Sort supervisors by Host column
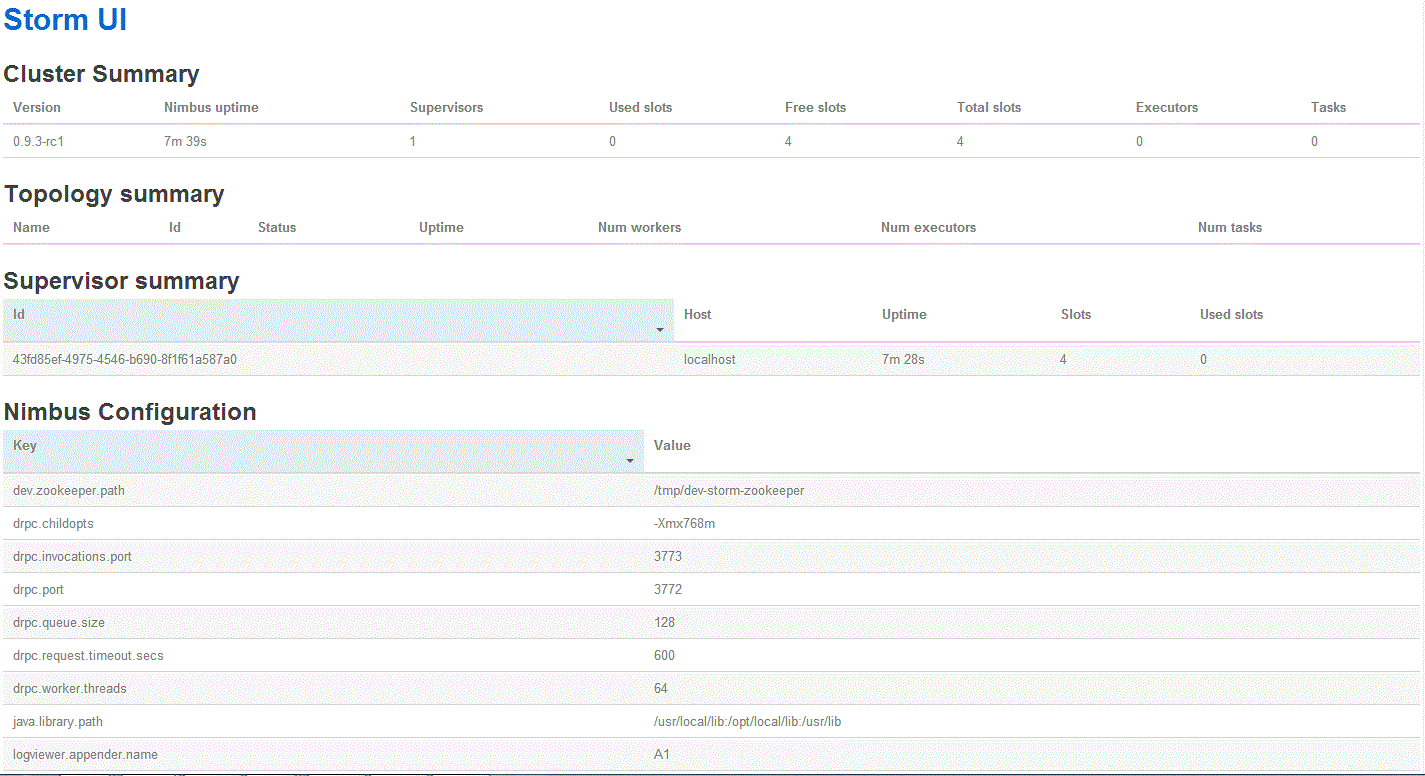The width and height of the screenshot is (1425, 776). pyautogui.click(x=697, y=314)
